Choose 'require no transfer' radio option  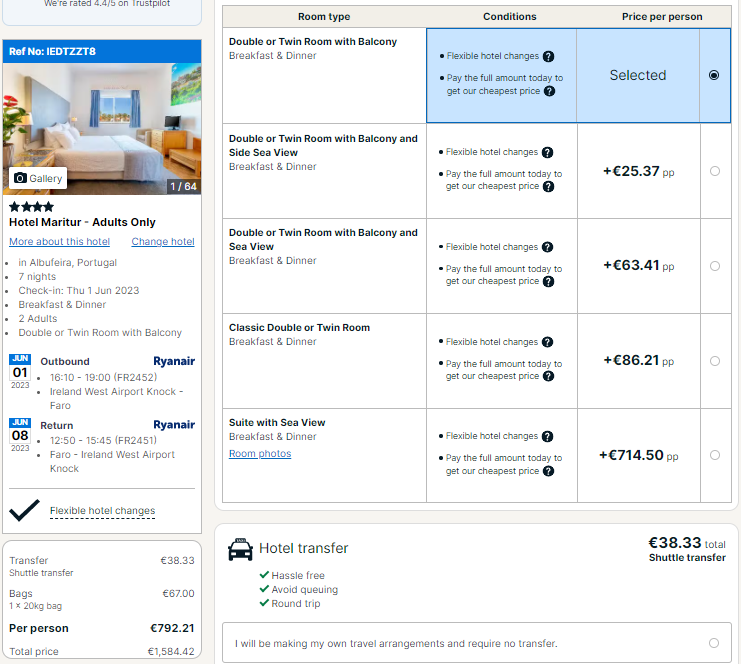click(x=714, y=643)
